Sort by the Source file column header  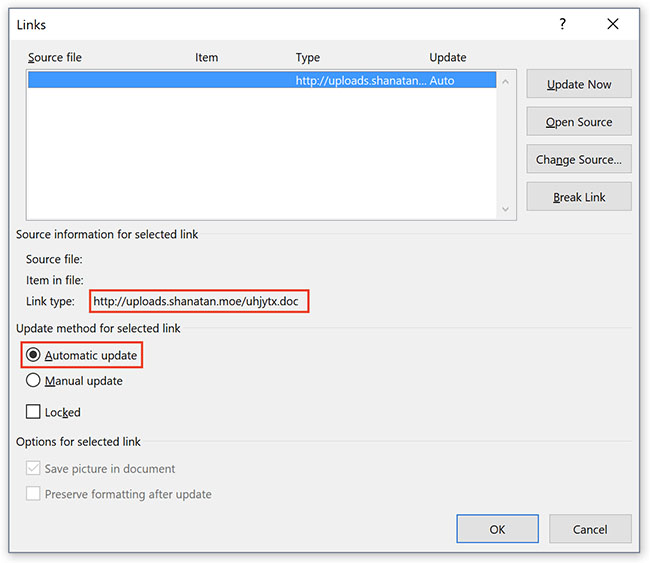tap(55, 58)
